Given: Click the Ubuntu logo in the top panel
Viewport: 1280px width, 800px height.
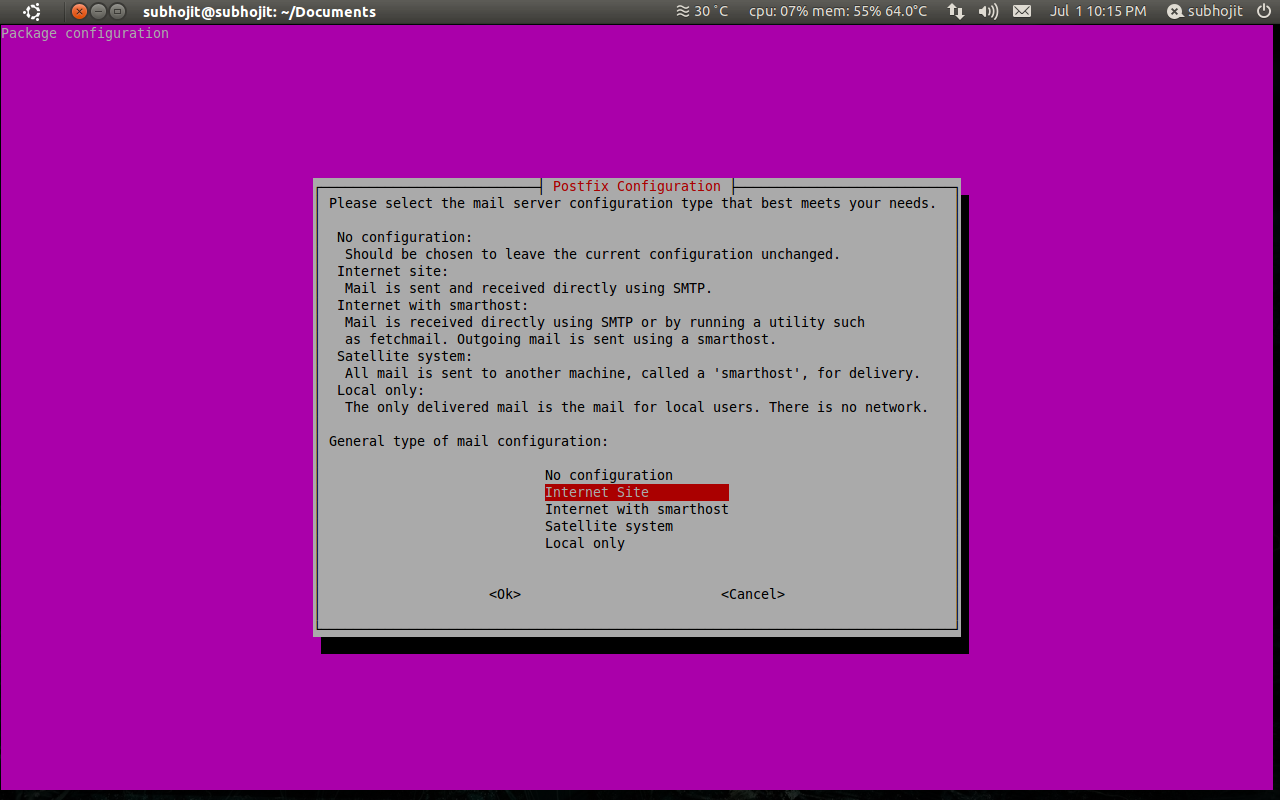Looking at the screenshot, I should 32,12.
